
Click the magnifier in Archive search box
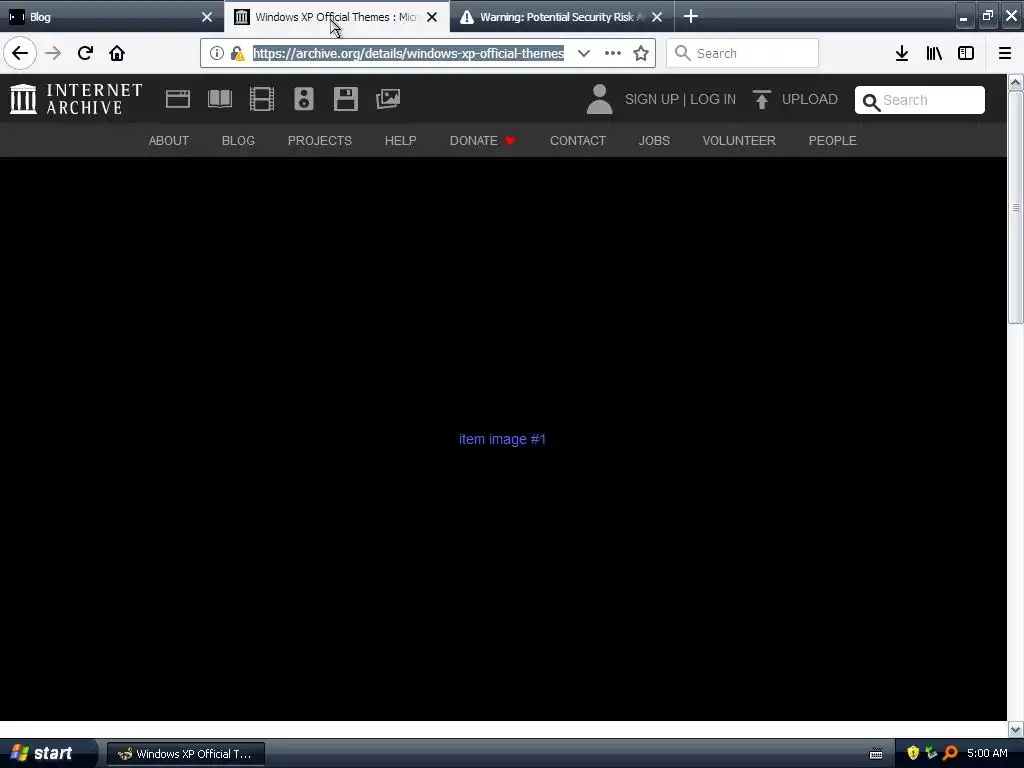click(871, 102)
